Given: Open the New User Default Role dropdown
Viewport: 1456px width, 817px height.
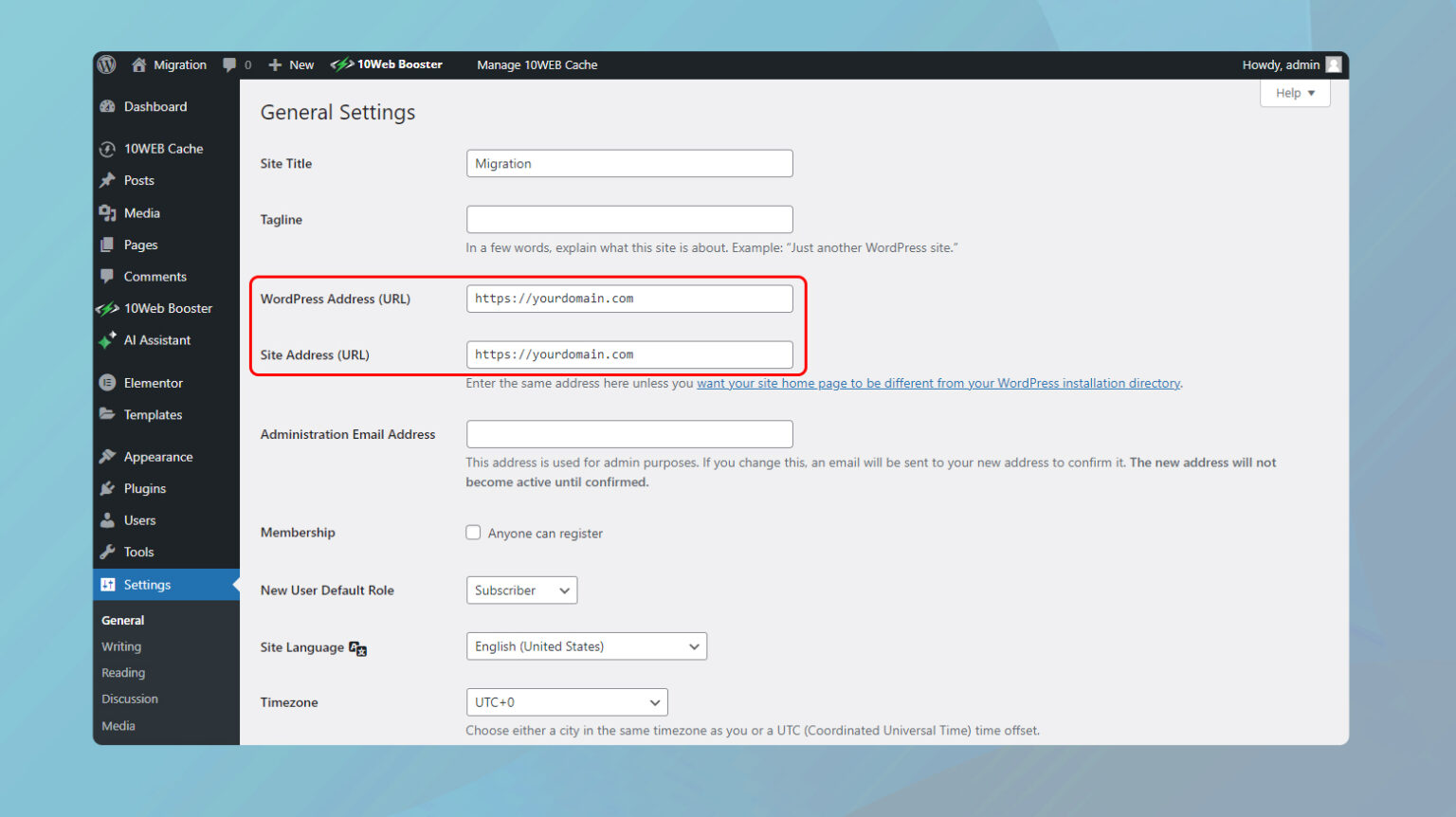Looking at the screenshot, I should click(521, 590).
